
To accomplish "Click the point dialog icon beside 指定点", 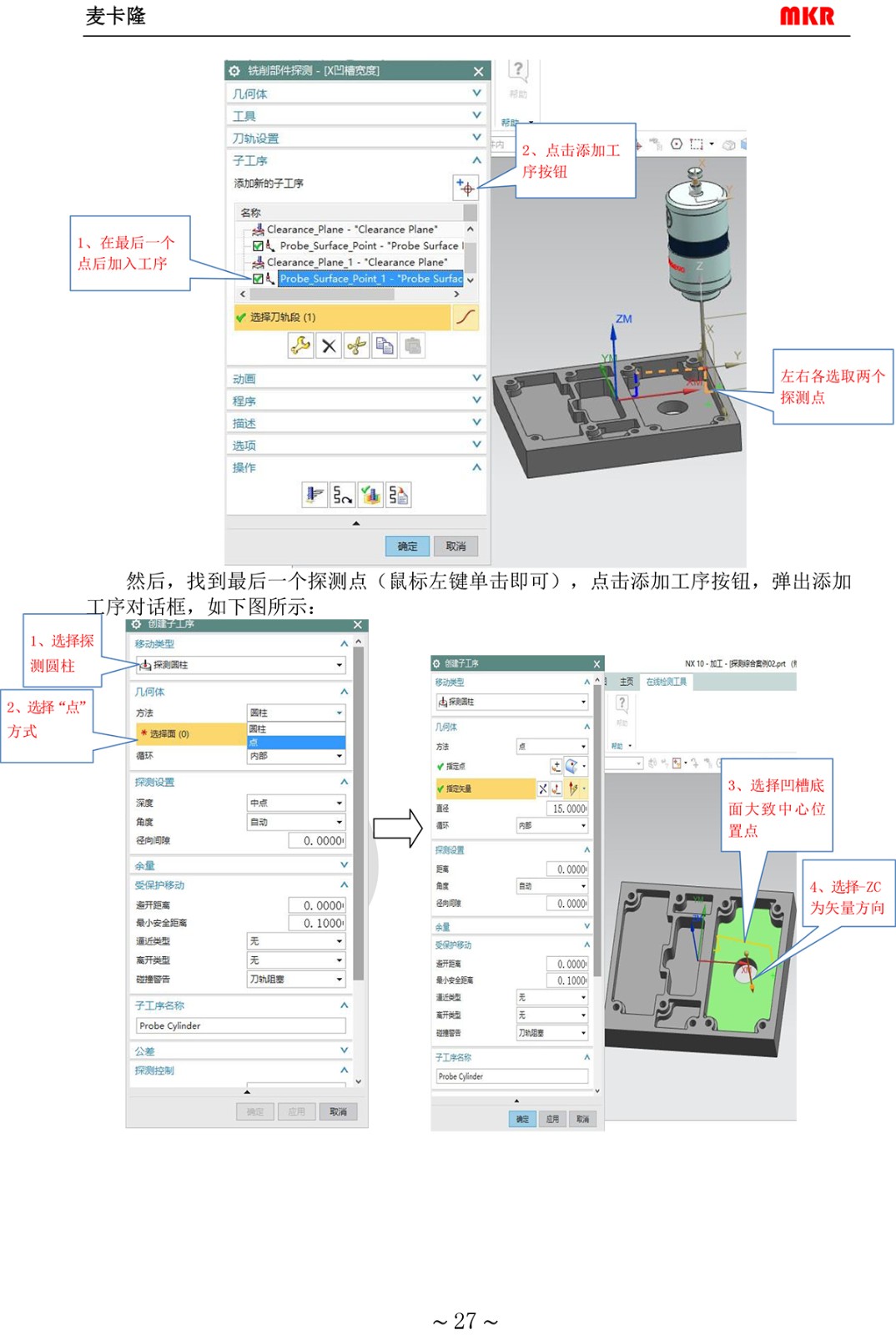I will click(556, 766).
